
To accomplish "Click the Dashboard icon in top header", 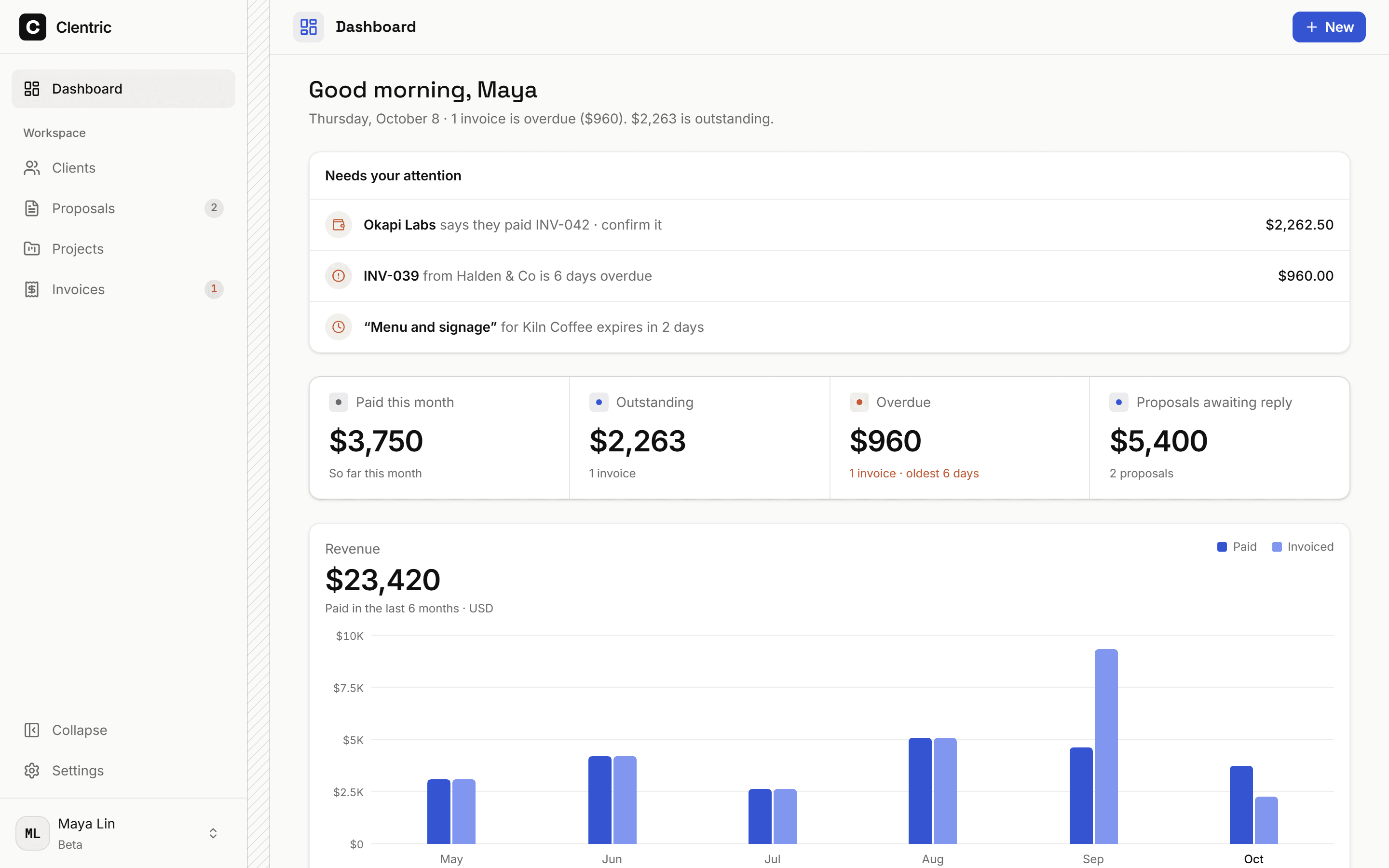I will 309,27.
